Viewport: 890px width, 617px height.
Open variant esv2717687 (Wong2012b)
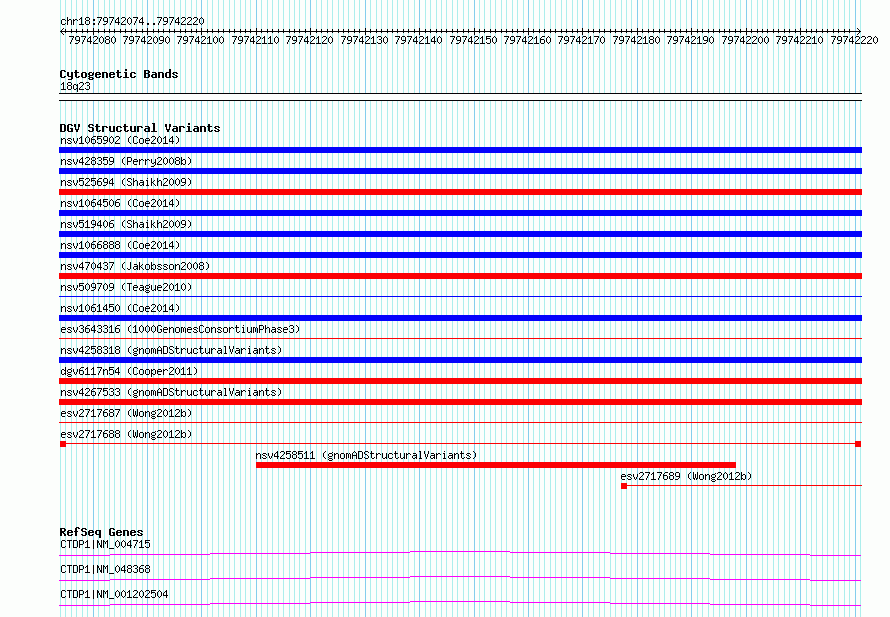(x=126, y=413)
